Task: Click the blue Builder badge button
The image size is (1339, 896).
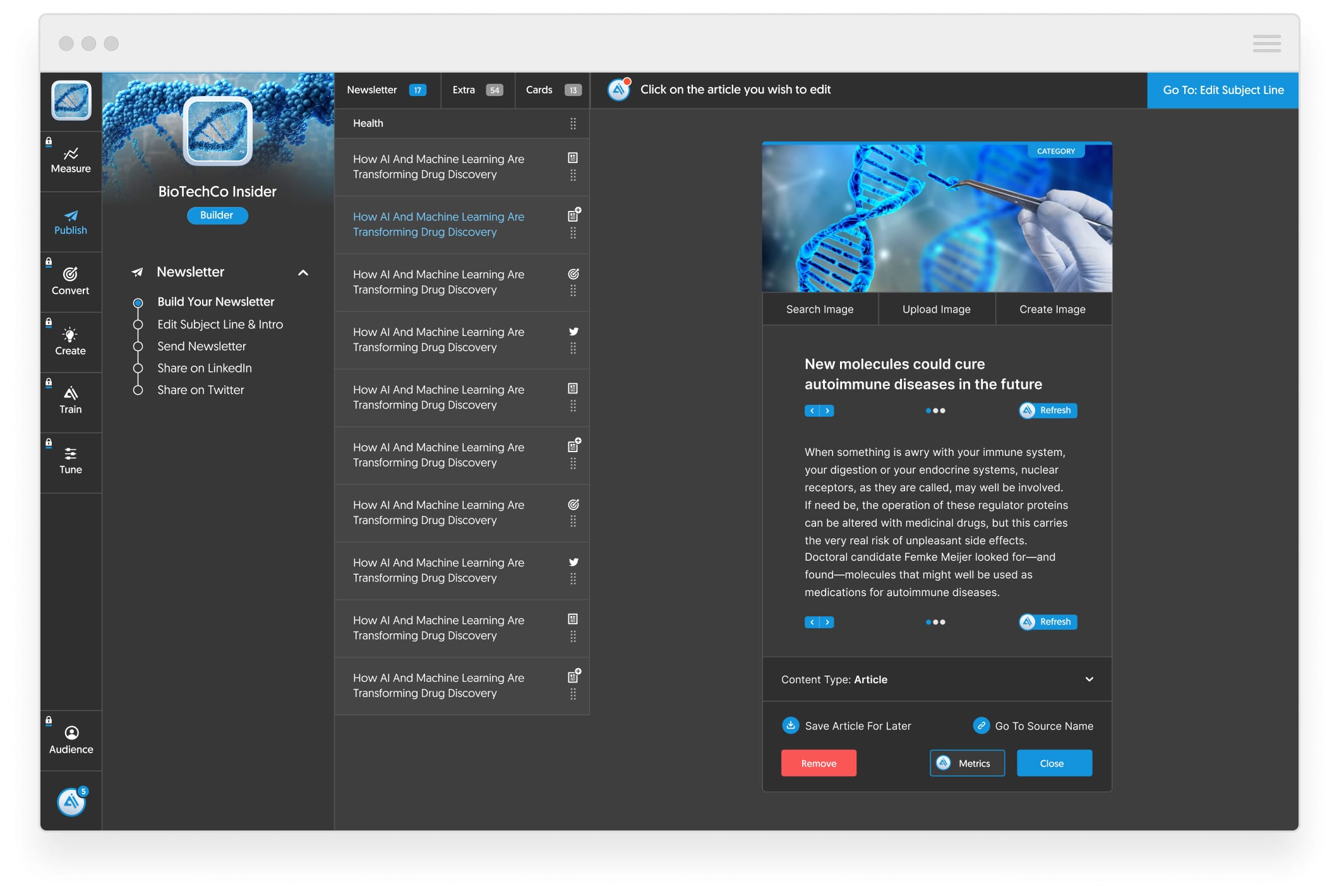Action: [x=217, y=215]
